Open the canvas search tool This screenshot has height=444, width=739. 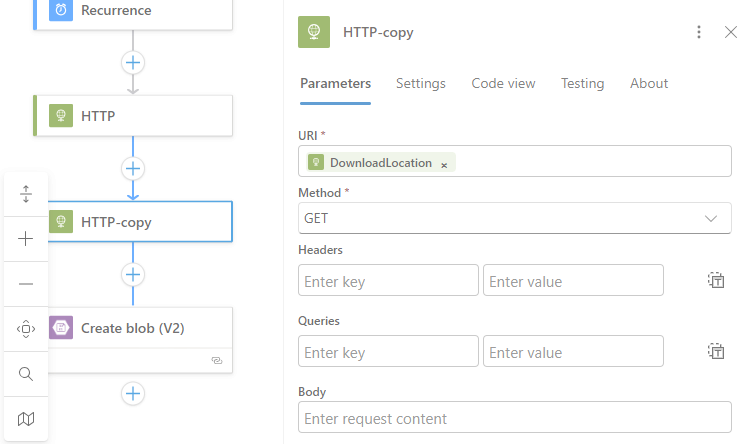[x=26, y=374]
